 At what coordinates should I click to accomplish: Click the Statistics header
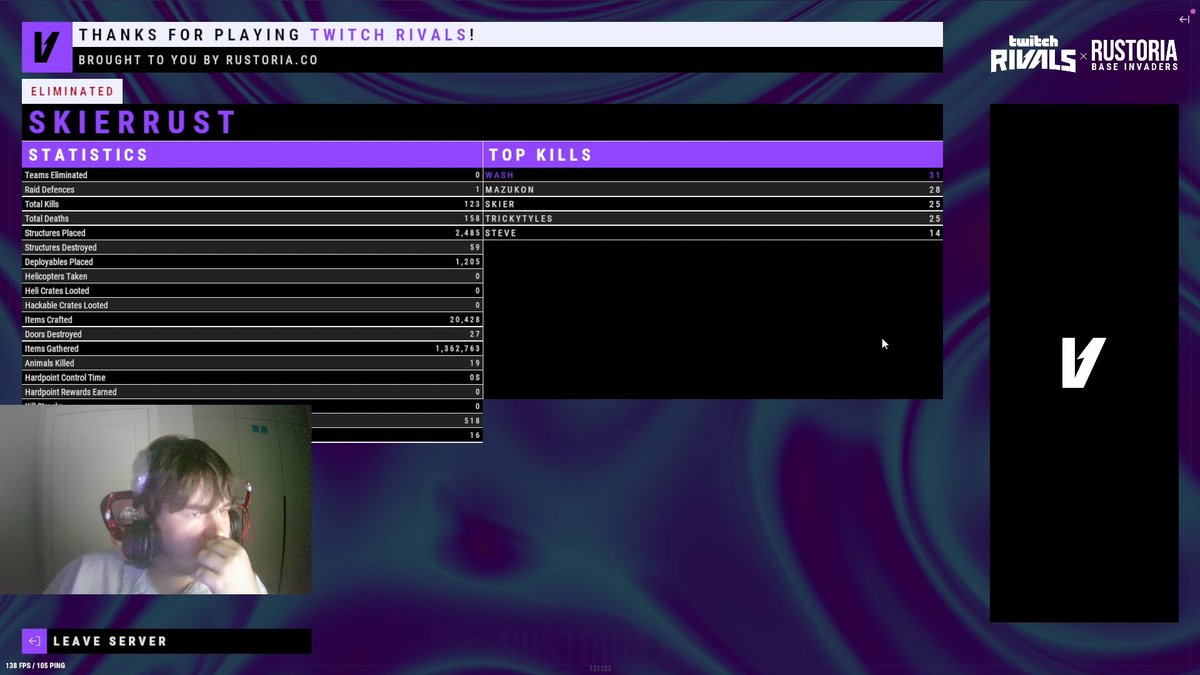(x=252, y=155)
